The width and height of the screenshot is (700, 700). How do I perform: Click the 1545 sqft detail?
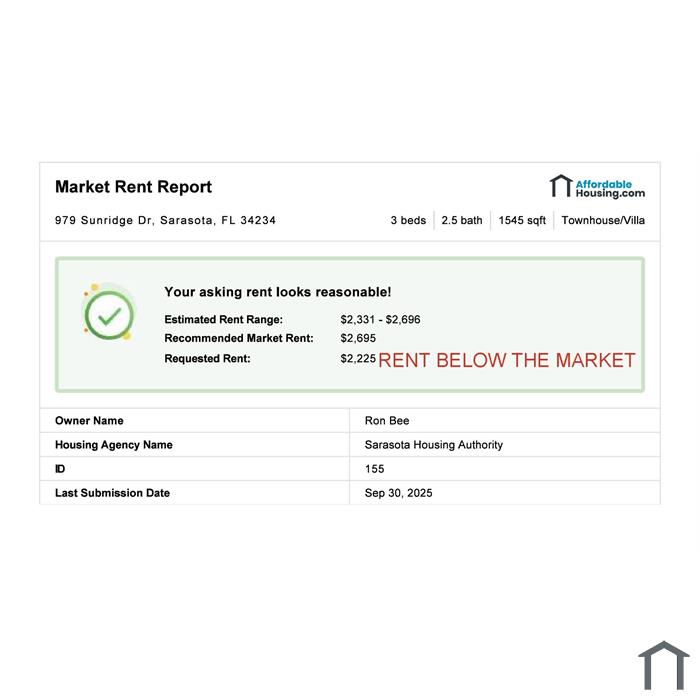[x=522, y=220]
